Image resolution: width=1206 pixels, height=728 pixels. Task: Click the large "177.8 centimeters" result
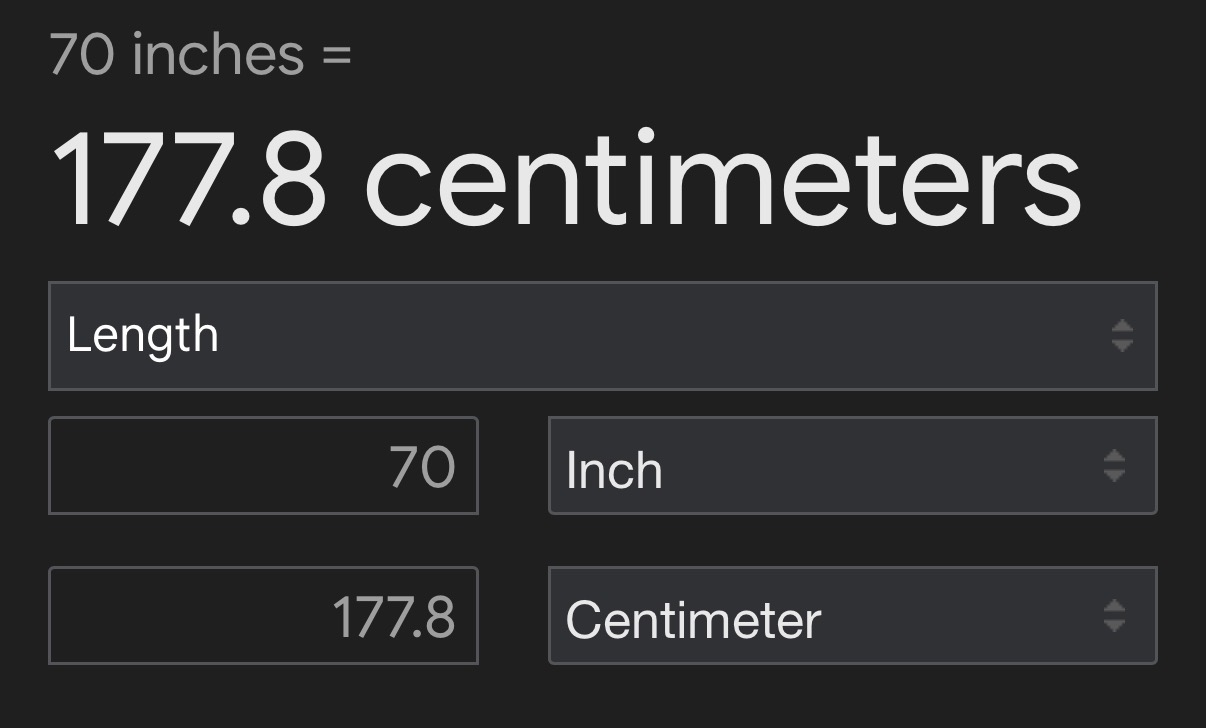tap(565, 180)
